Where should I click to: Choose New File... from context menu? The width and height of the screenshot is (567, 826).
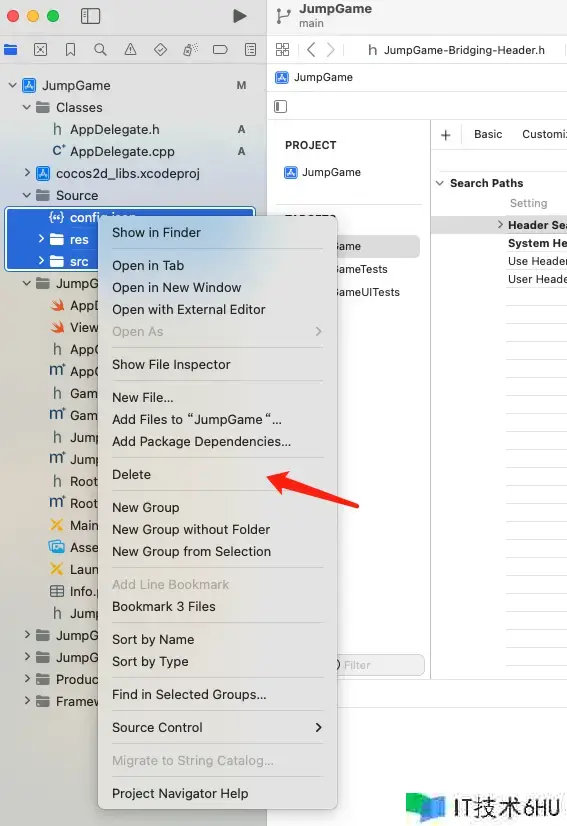(143, 398)
